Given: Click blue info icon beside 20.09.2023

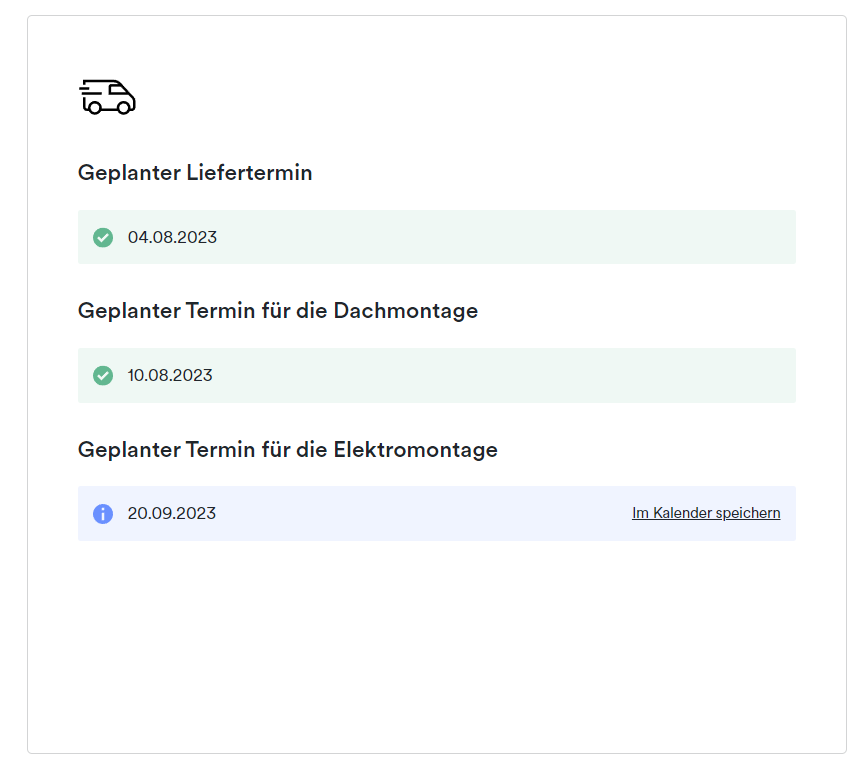Looking at the screenshot, I should 103,513.
